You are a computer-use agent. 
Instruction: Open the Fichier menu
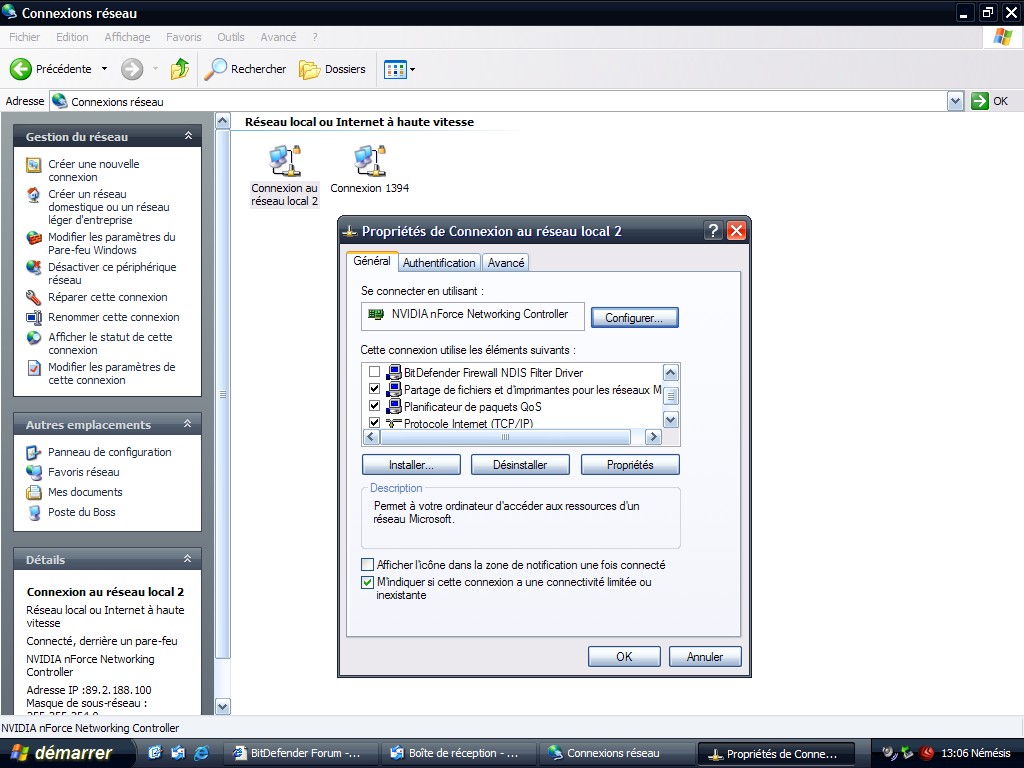[25, 37]
